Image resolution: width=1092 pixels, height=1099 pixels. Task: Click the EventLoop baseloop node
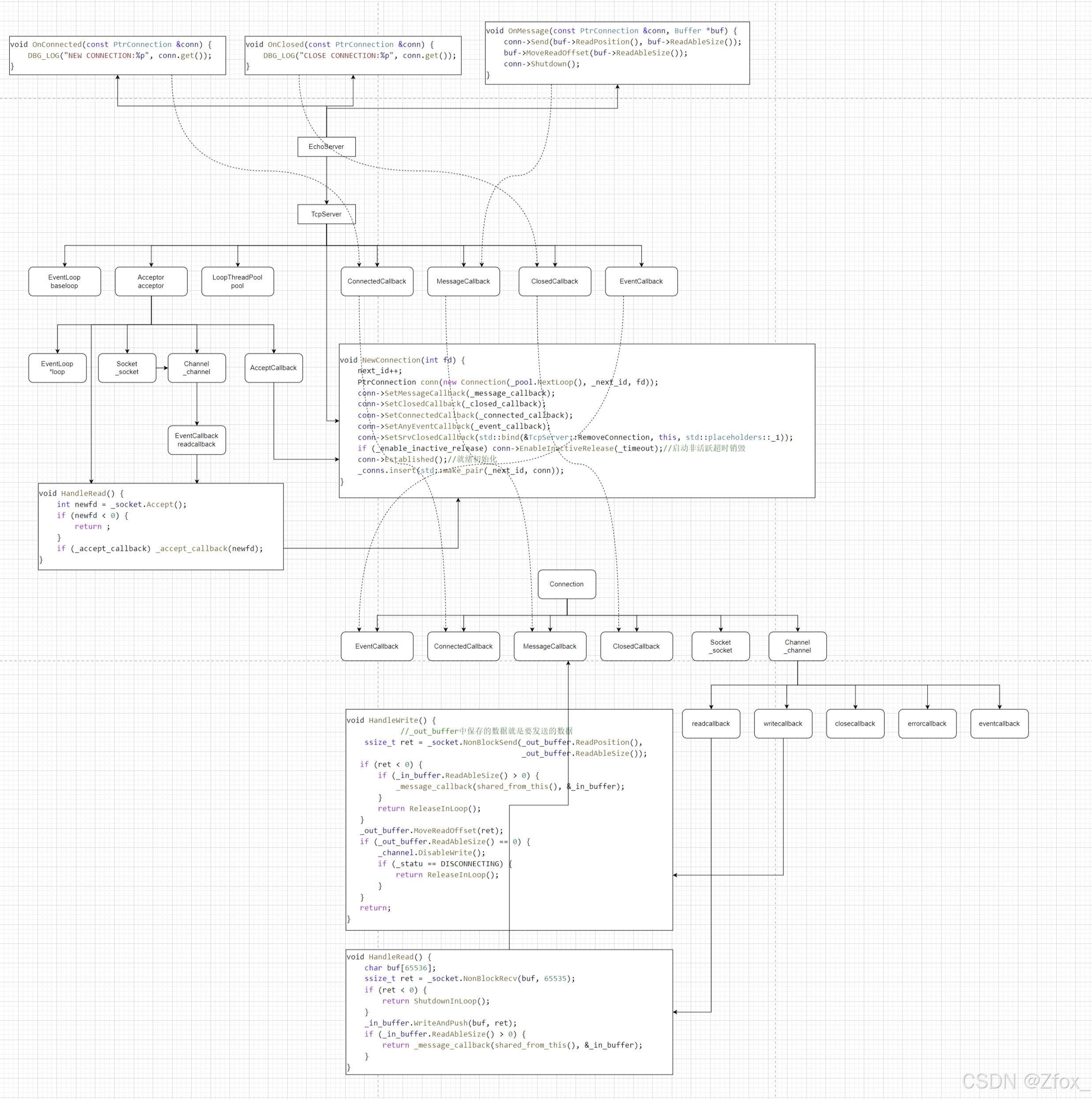(64, 282)
